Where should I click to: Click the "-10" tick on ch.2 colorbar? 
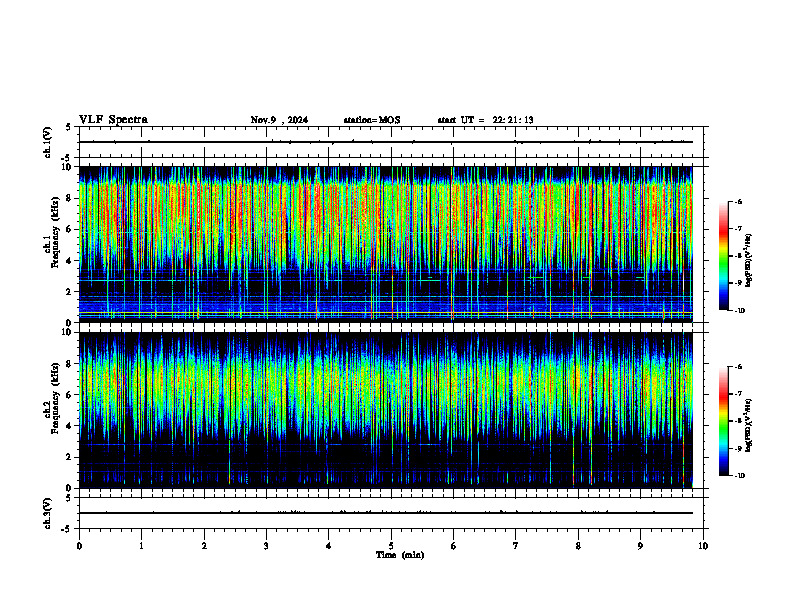pos(740,476)
